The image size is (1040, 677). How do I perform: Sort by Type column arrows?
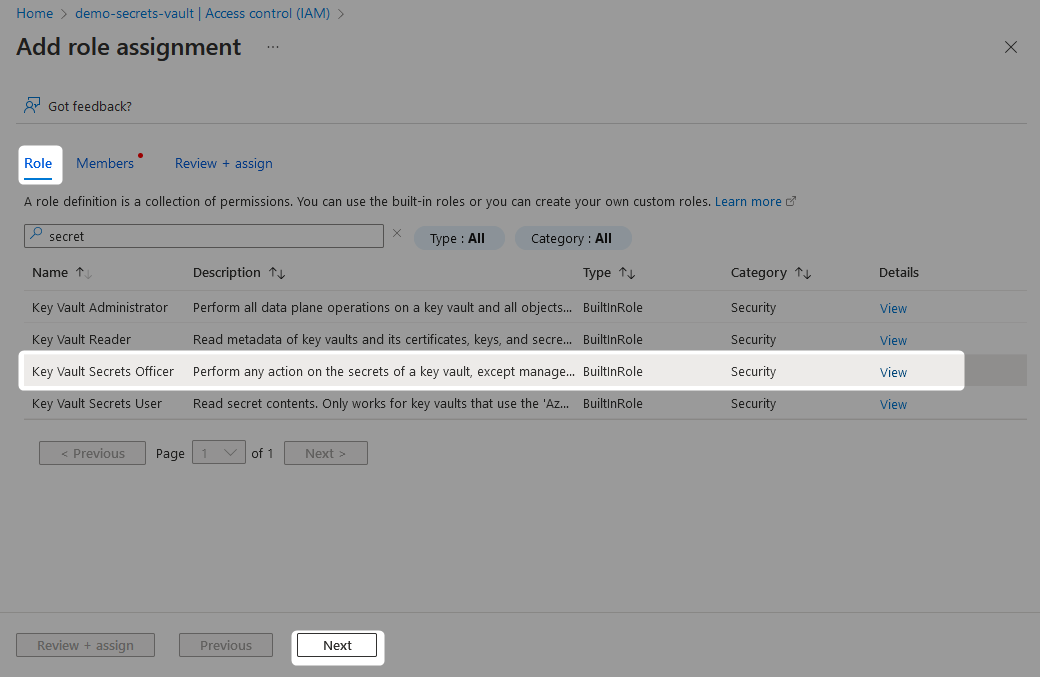pyautogui.click(x=627, y=273)
